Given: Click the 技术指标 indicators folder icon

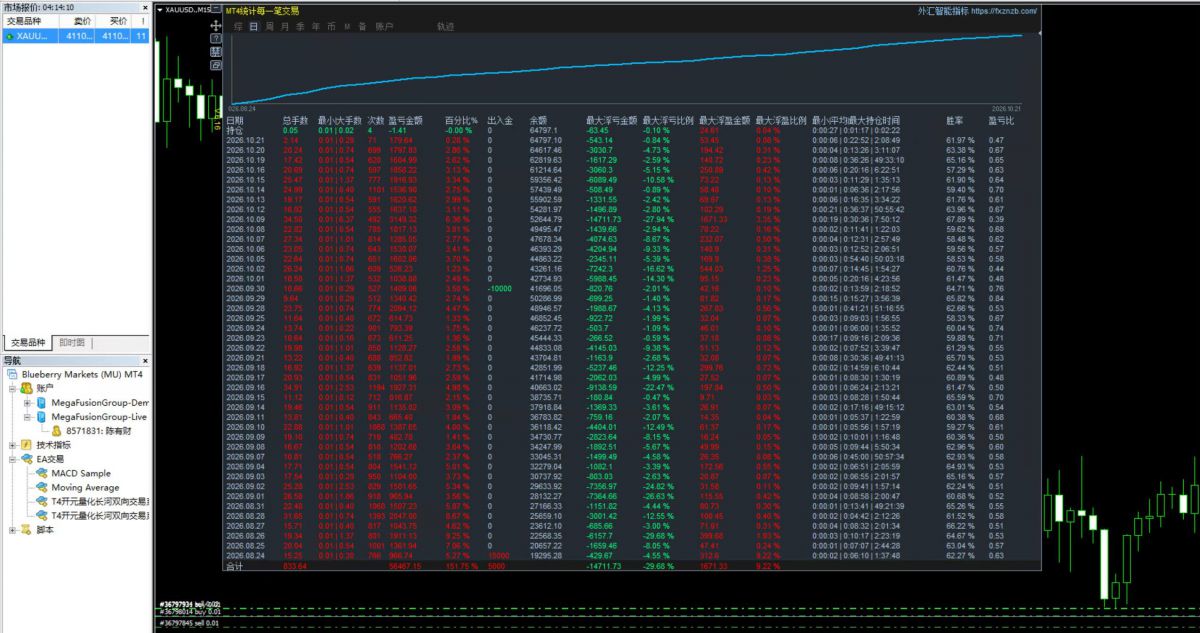Looking at the screenshot, I should 27,444.
